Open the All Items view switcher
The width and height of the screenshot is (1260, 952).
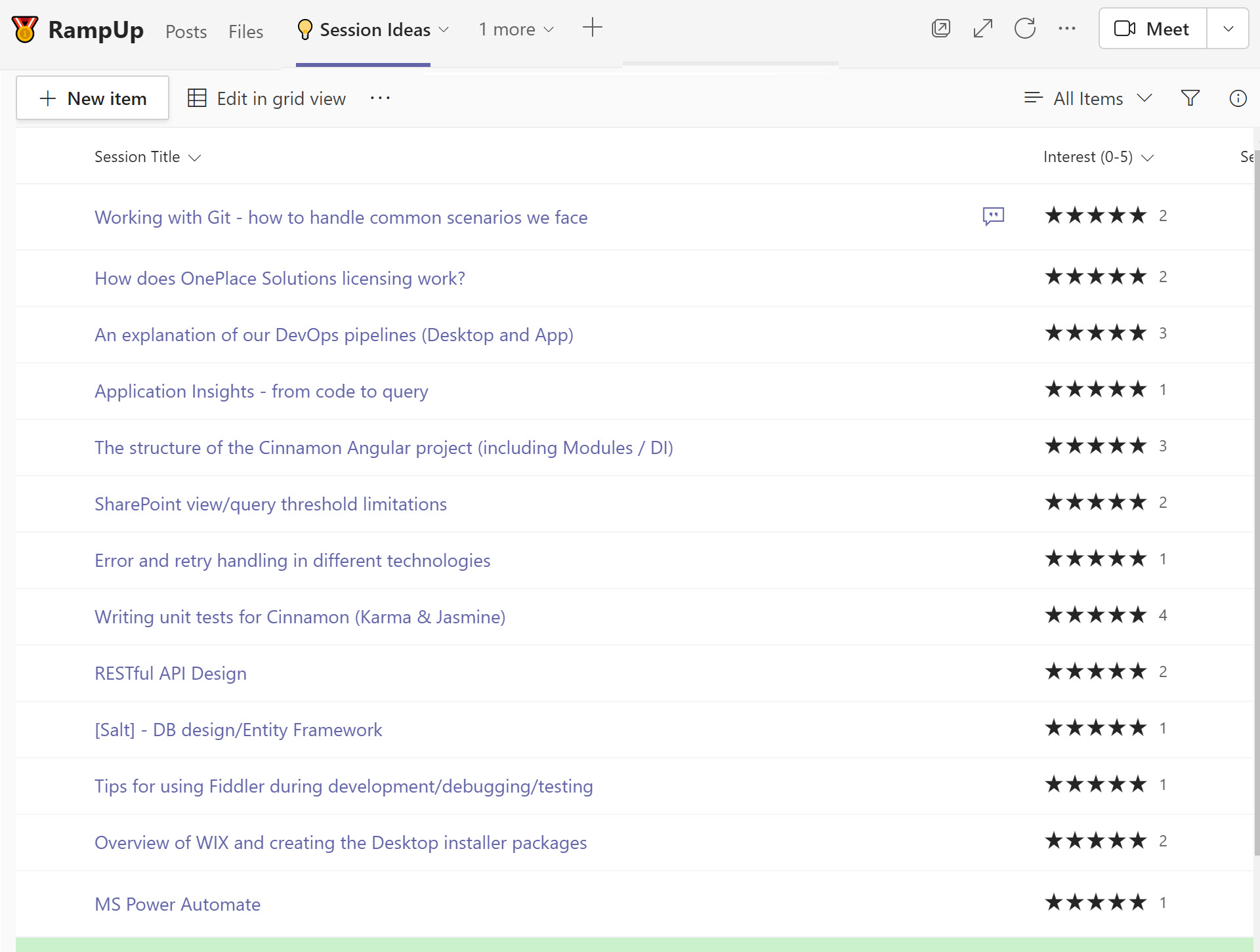click(x=1088, y=98)
